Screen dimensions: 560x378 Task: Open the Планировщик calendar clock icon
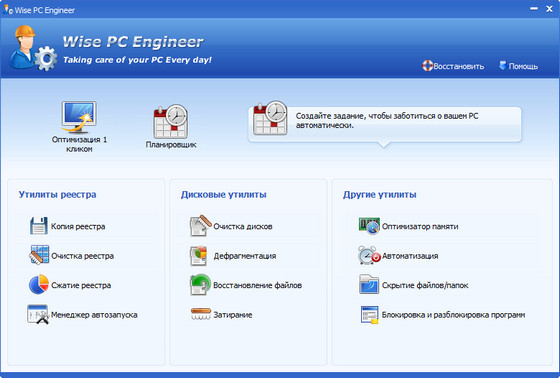coord(171,121)
